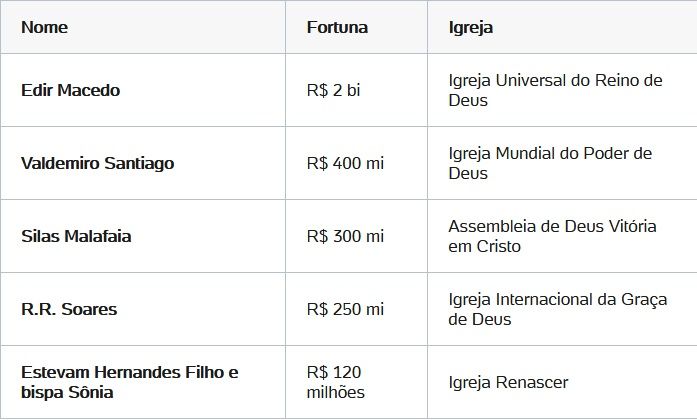Select the R$ 400 mi value
The image size is (697, 420).
345,163
